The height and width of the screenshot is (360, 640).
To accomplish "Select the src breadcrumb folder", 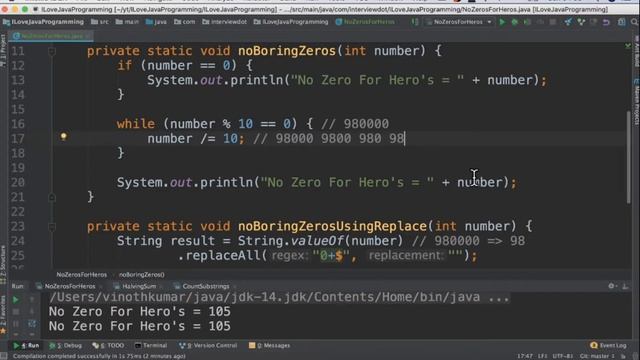I will coord(100,22).
